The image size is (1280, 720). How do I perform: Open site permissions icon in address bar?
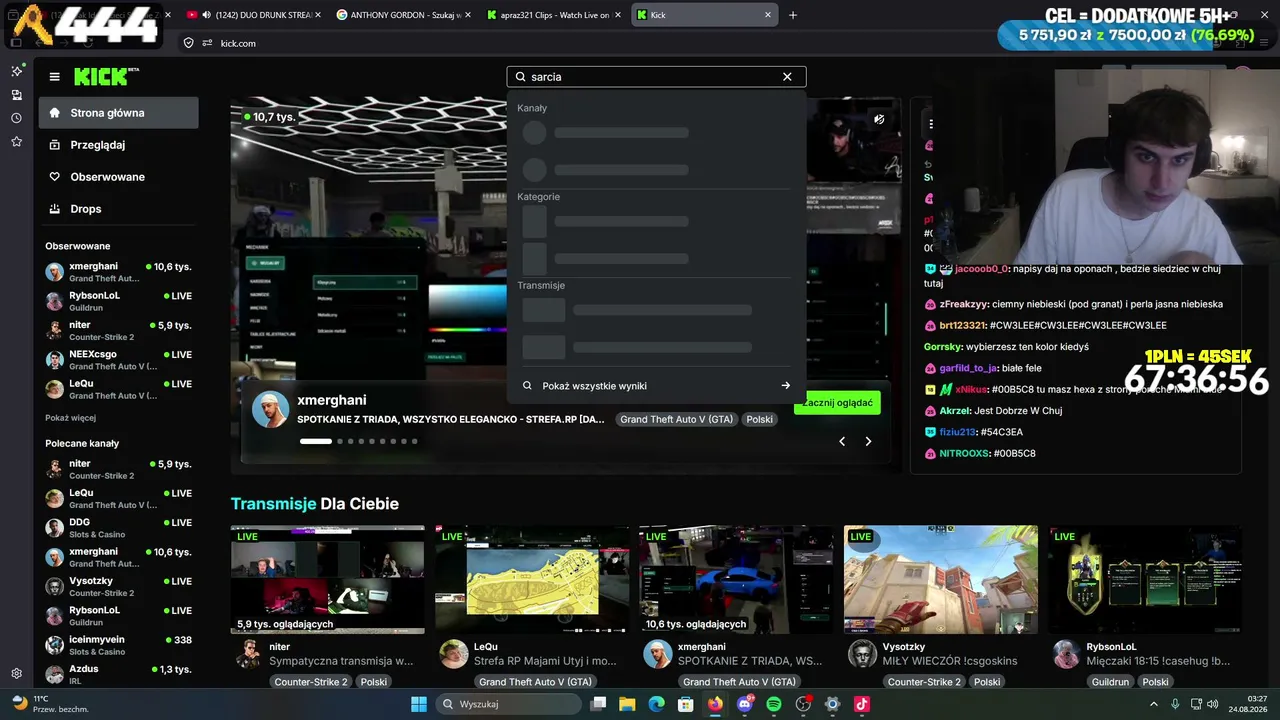click(208, 43)
